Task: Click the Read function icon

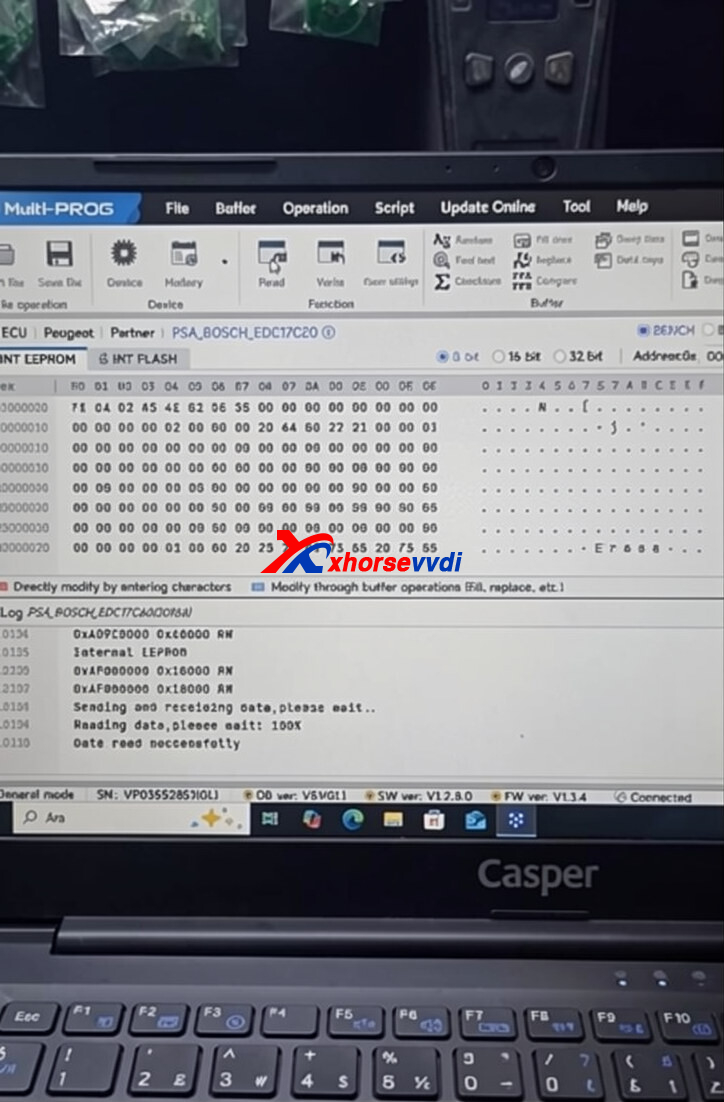Action: (x=272, y=254)
